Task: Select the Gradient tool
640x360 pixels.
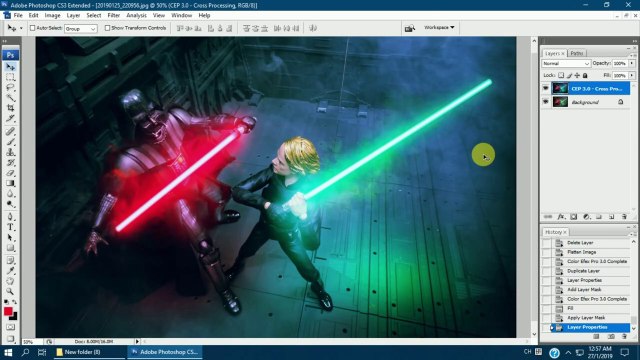Action: point(10,183)
